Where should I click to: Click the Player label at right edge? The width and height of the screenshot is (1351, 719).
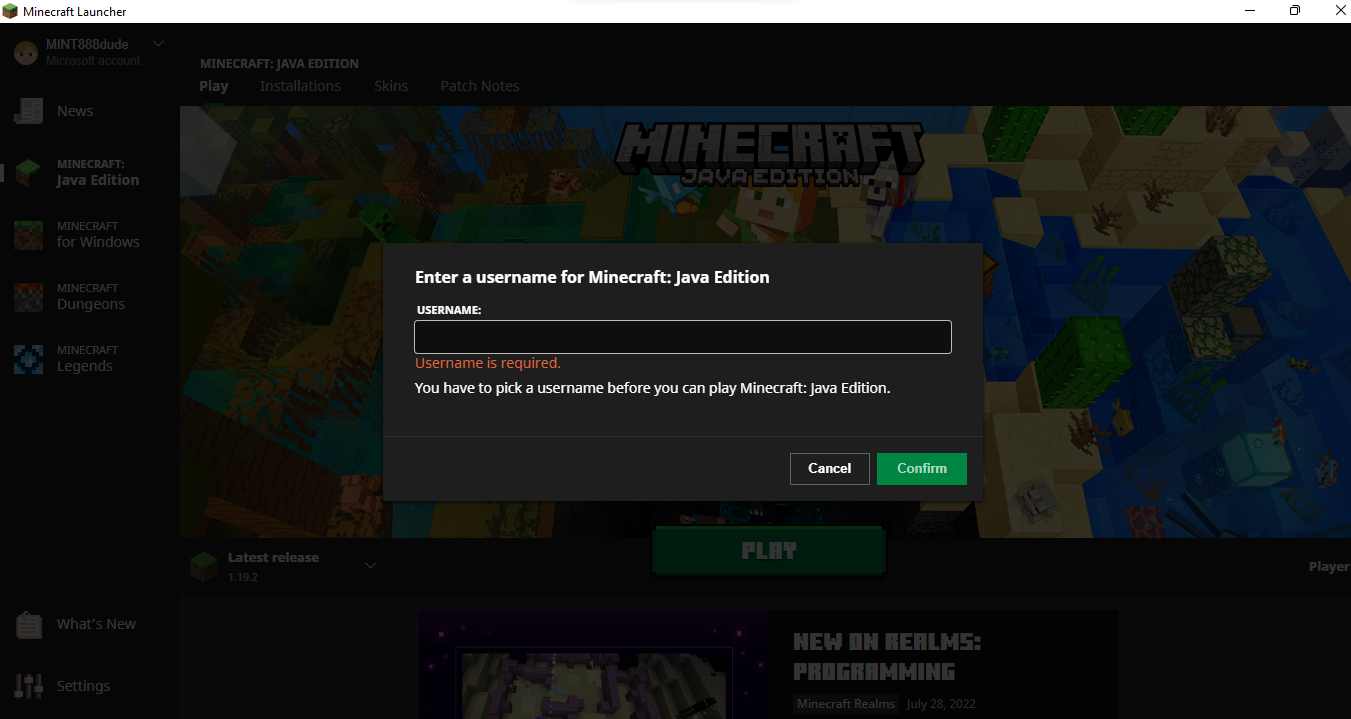click(x=1329, y=566)
